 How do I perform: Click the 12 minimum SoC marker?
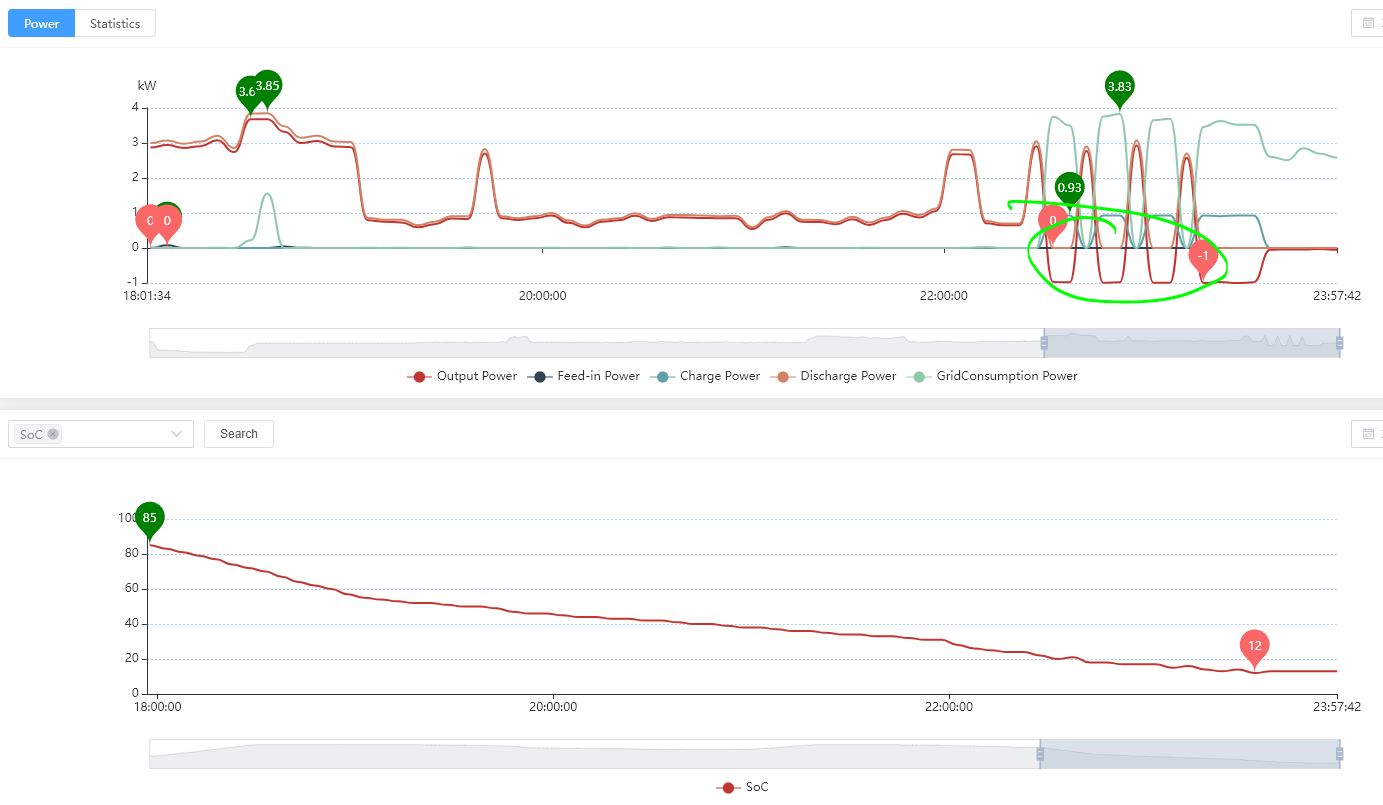point(1254,646)
